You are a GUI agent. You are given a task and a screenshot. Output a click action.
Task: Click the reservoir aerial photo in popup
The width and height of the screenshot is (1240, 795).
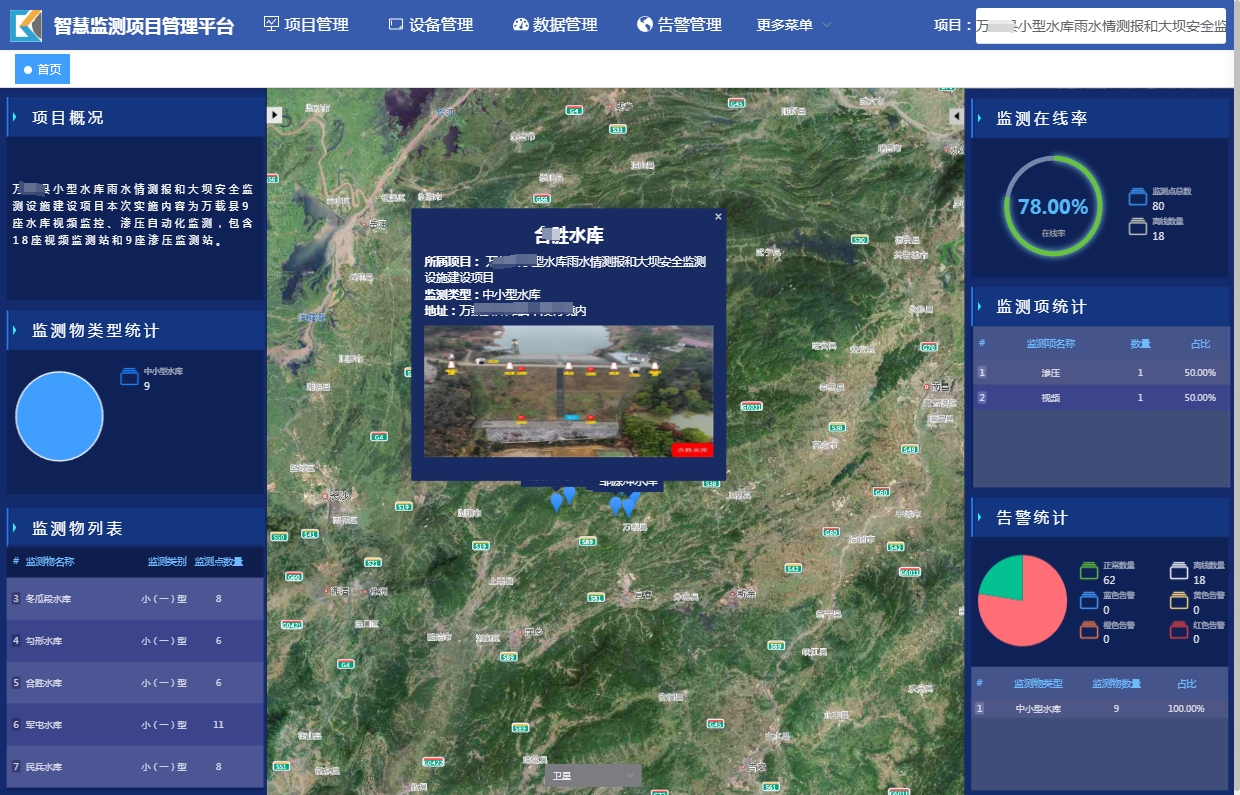568,391
